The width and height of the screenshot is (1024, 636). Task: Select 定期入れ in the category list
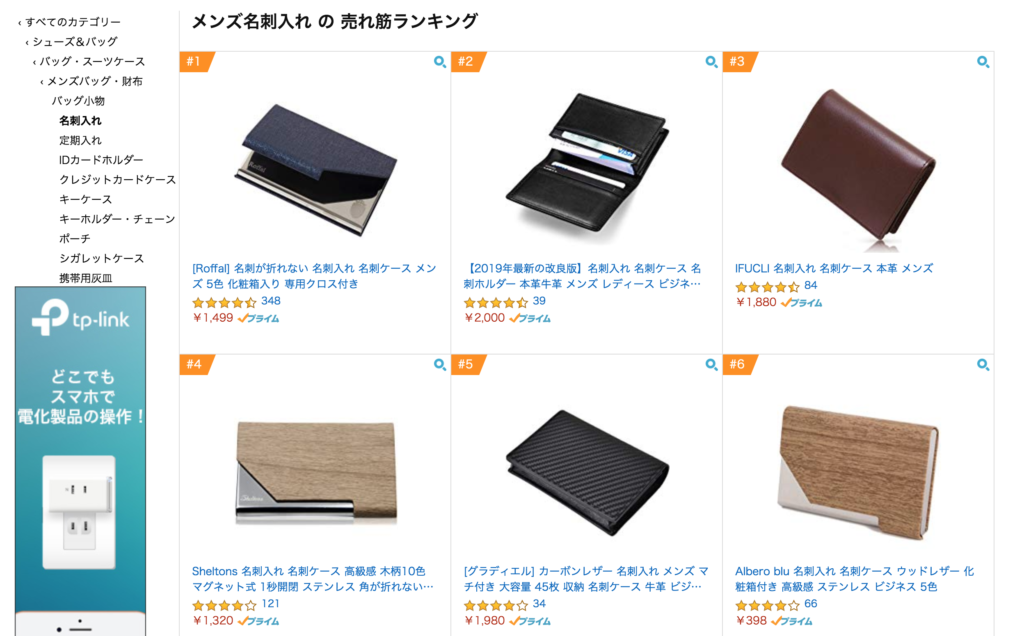coord(80,140)
